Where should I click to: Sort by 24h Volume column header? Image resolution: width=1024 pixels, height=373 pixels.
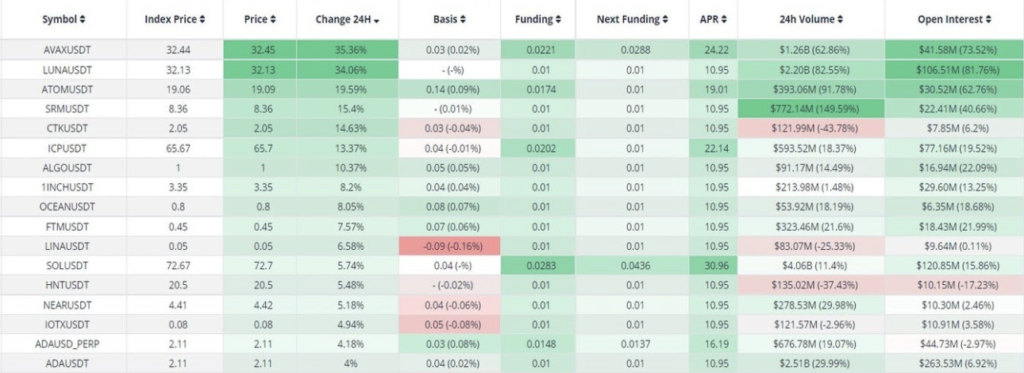811,20
